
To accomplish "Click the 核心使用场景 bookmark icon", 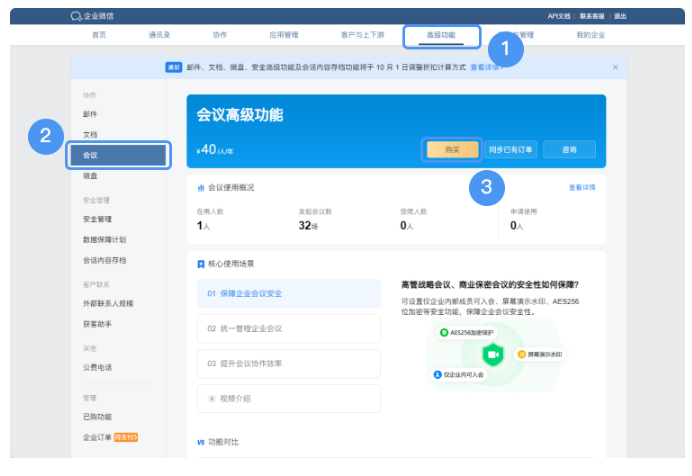I will (x=201, y=264).
